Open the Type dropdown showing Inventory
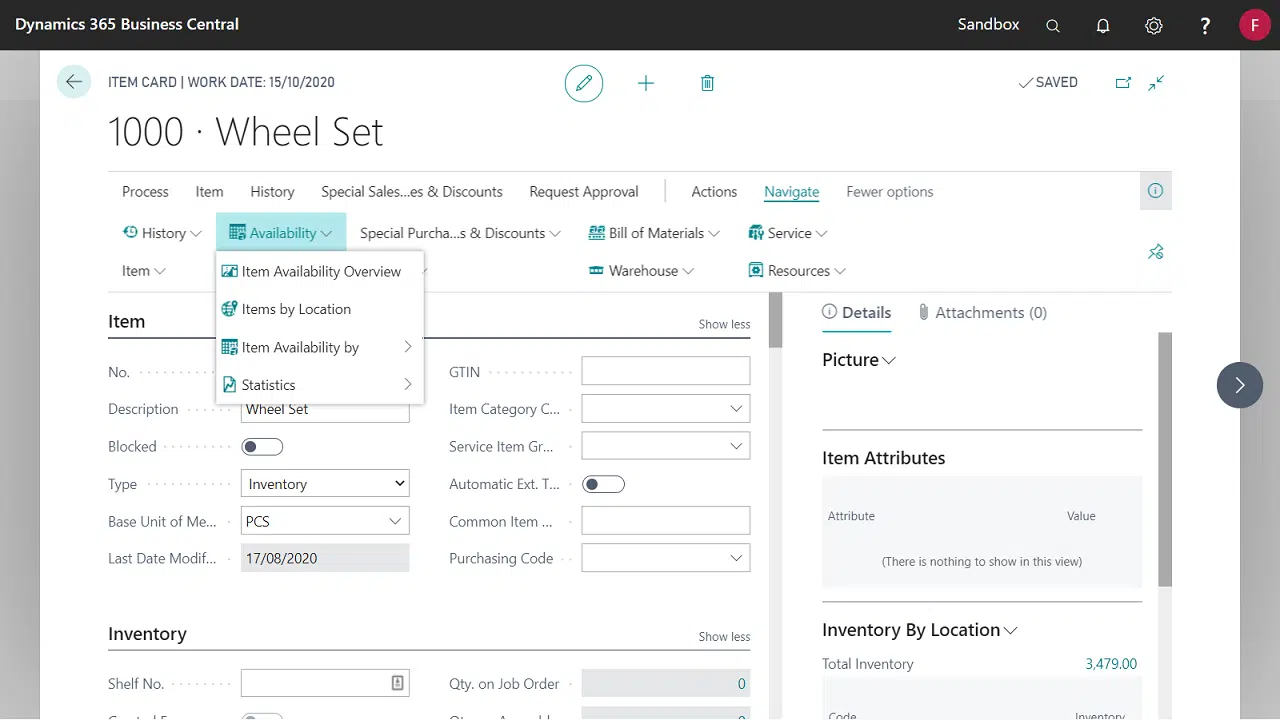Viewport: 1280px width, 720px height. pos(325,484)
